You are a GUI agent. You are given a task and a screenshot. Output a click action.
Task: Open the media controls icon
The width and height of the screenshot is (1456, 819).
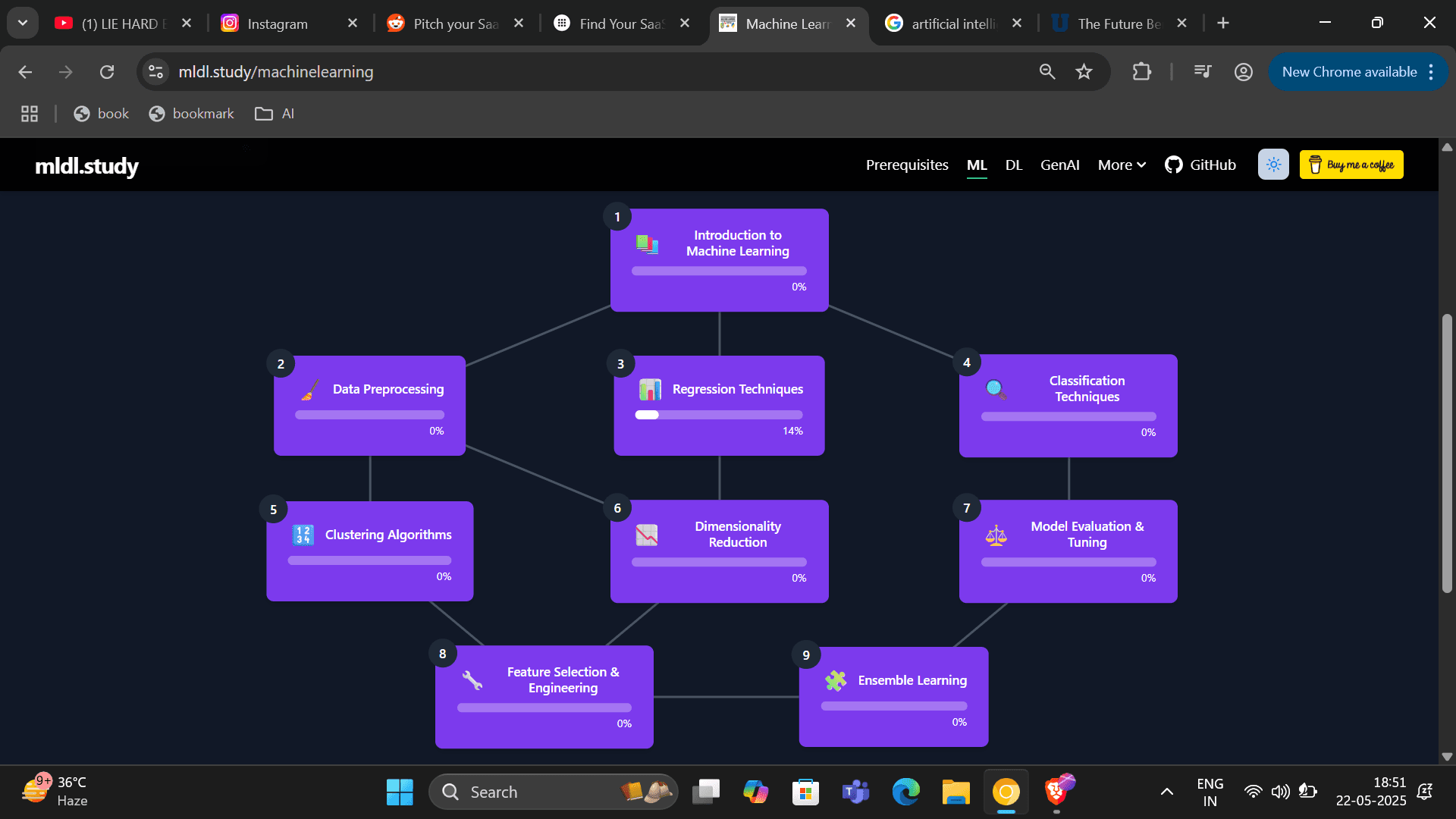tap(1203, 72)
